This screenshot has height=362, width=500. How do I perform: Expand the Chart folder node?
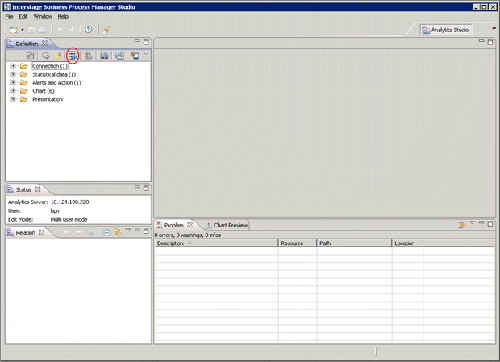[x=13, y=91]
